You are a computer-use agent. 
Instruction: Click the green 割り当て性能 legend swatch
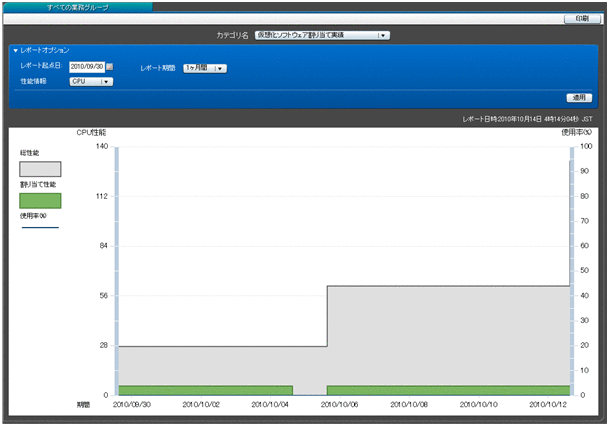tap(40, 200)
